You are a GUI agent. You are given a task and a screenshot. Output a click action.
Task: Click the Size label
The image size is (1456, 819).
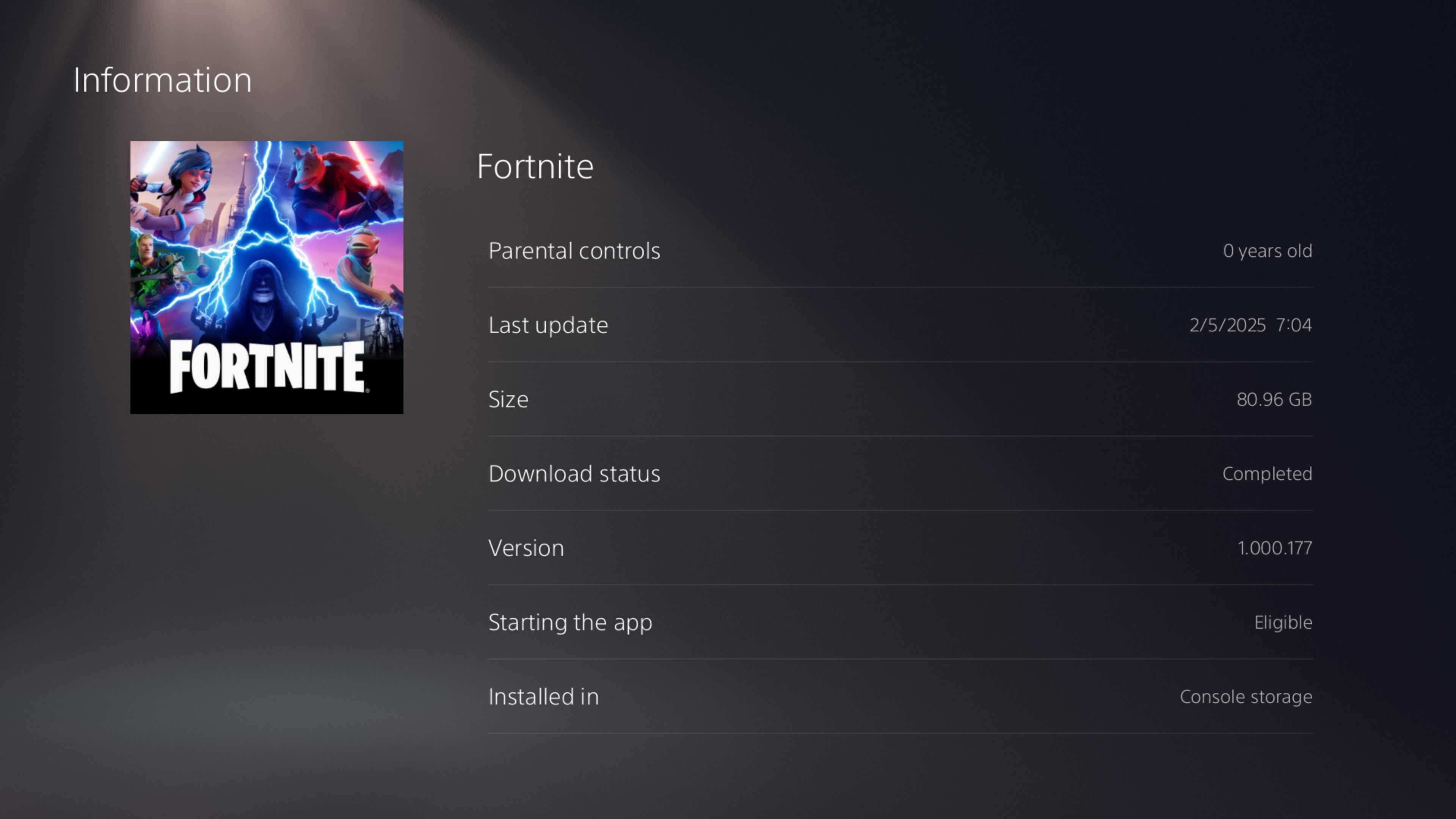tap(509, 399)
